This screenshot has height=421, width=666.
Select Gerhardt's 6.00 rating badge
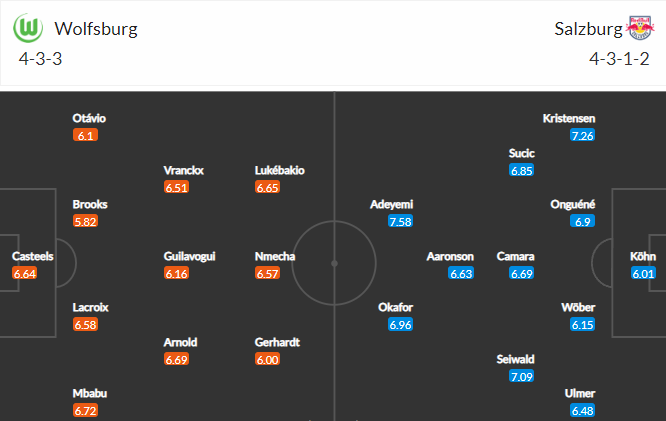[x=267, y=359]
